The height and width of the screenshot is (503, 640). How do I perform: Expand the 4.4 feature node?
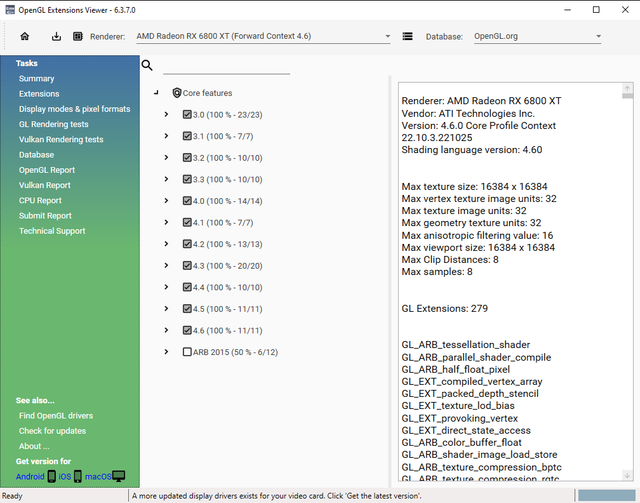pos(166,287)
